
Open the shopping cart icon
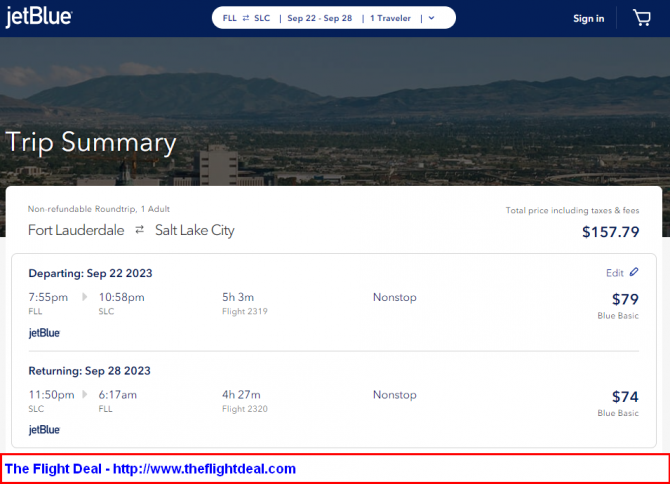pos(641,18)
